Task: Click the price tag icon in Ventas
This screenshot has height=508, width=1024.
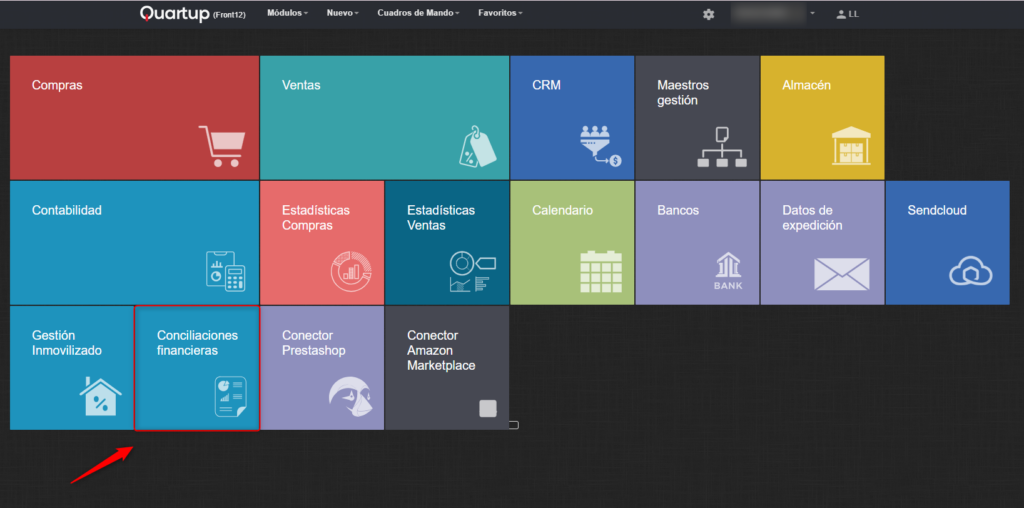Action: (477, 146)
